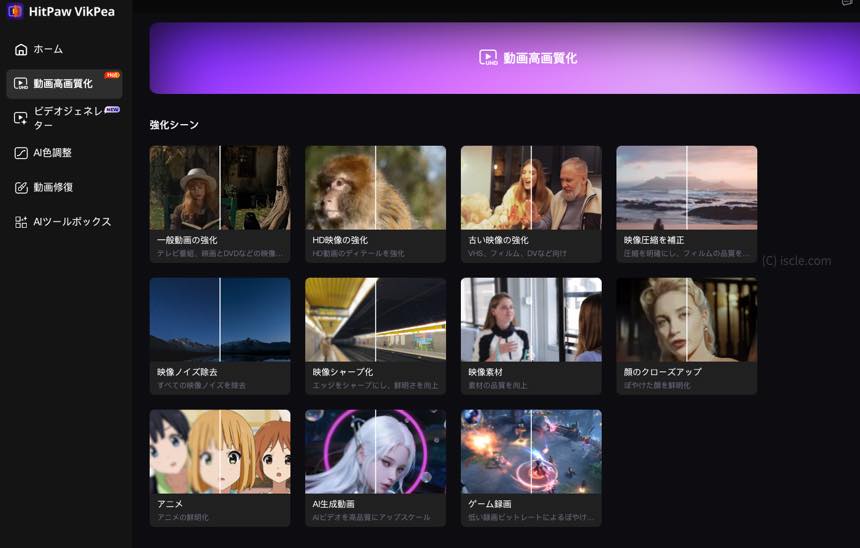
Task: Click the 映像シャープ化 title text
Action: tap(343, 372)
